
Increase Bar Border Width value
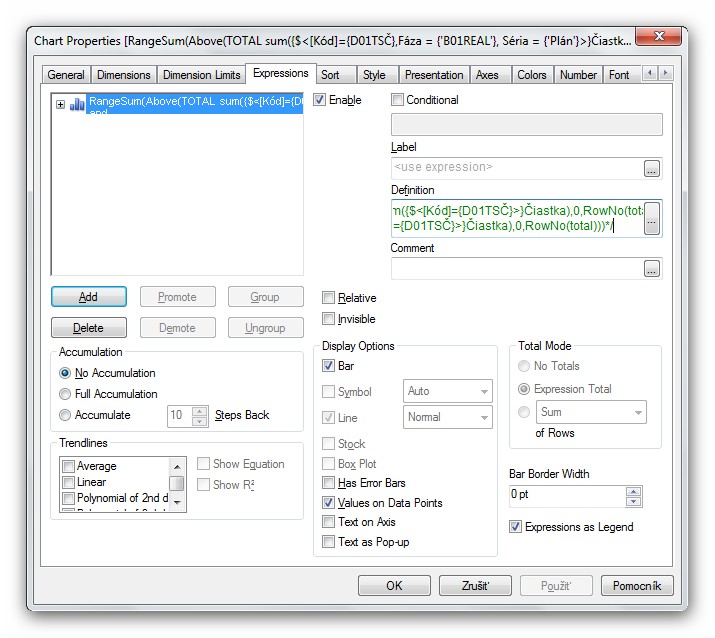tap(633, 491)
